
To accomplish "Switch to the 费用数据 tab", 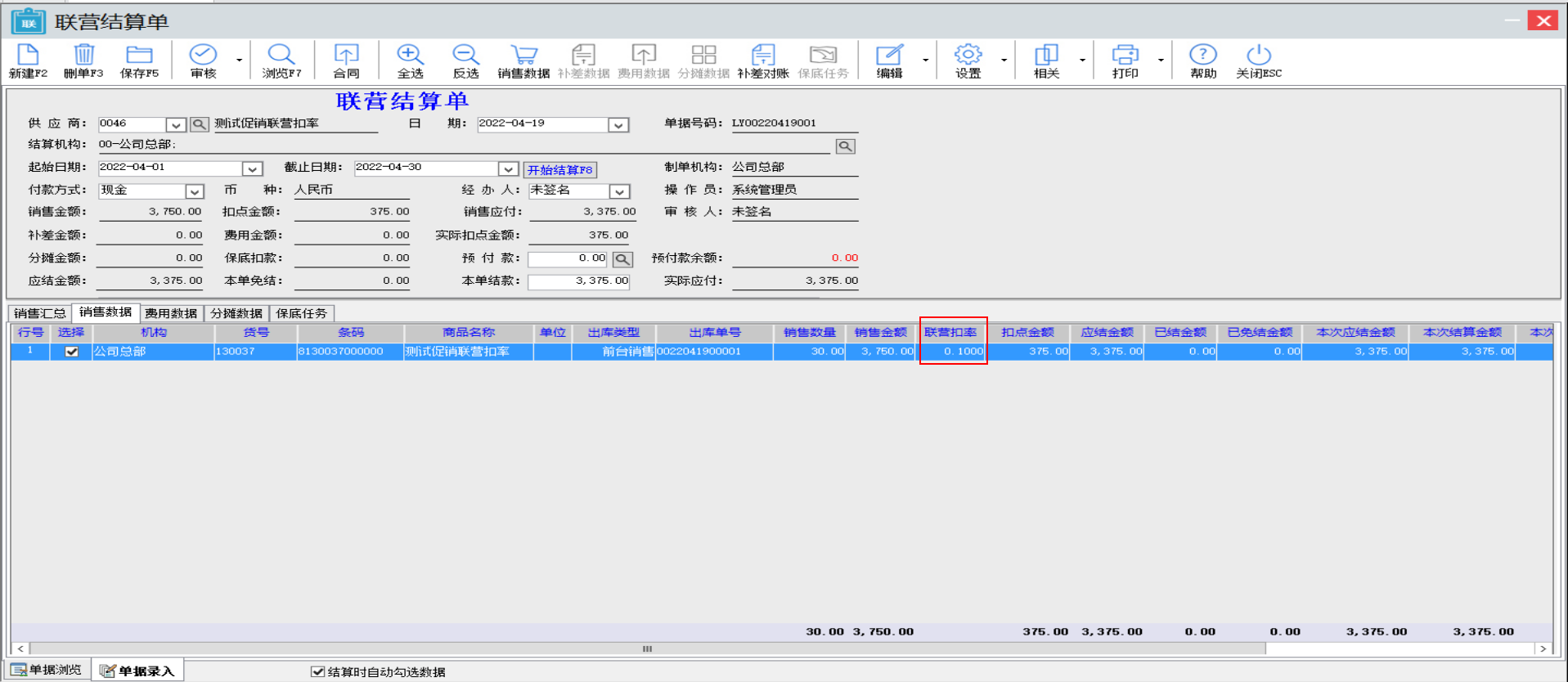I will coord(171,313).
